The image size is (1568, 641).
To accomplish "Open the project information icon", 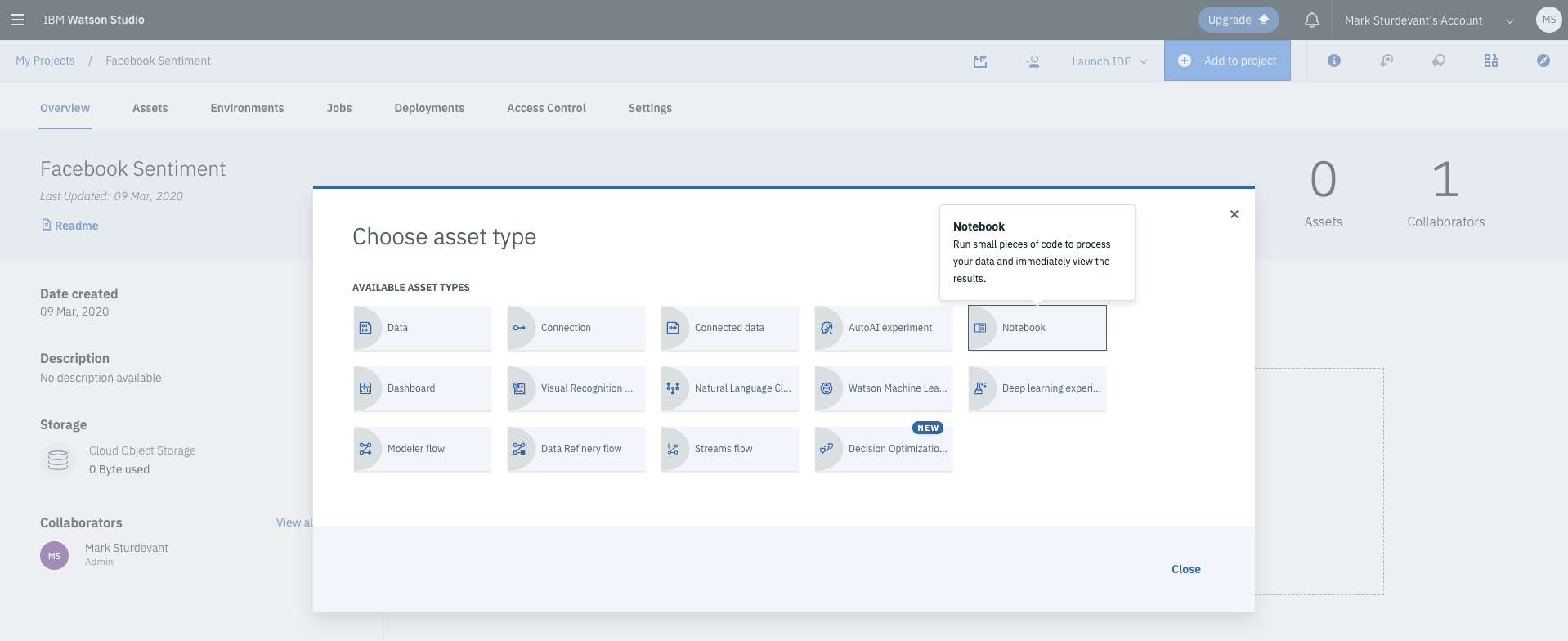I will pos(1334,61).
